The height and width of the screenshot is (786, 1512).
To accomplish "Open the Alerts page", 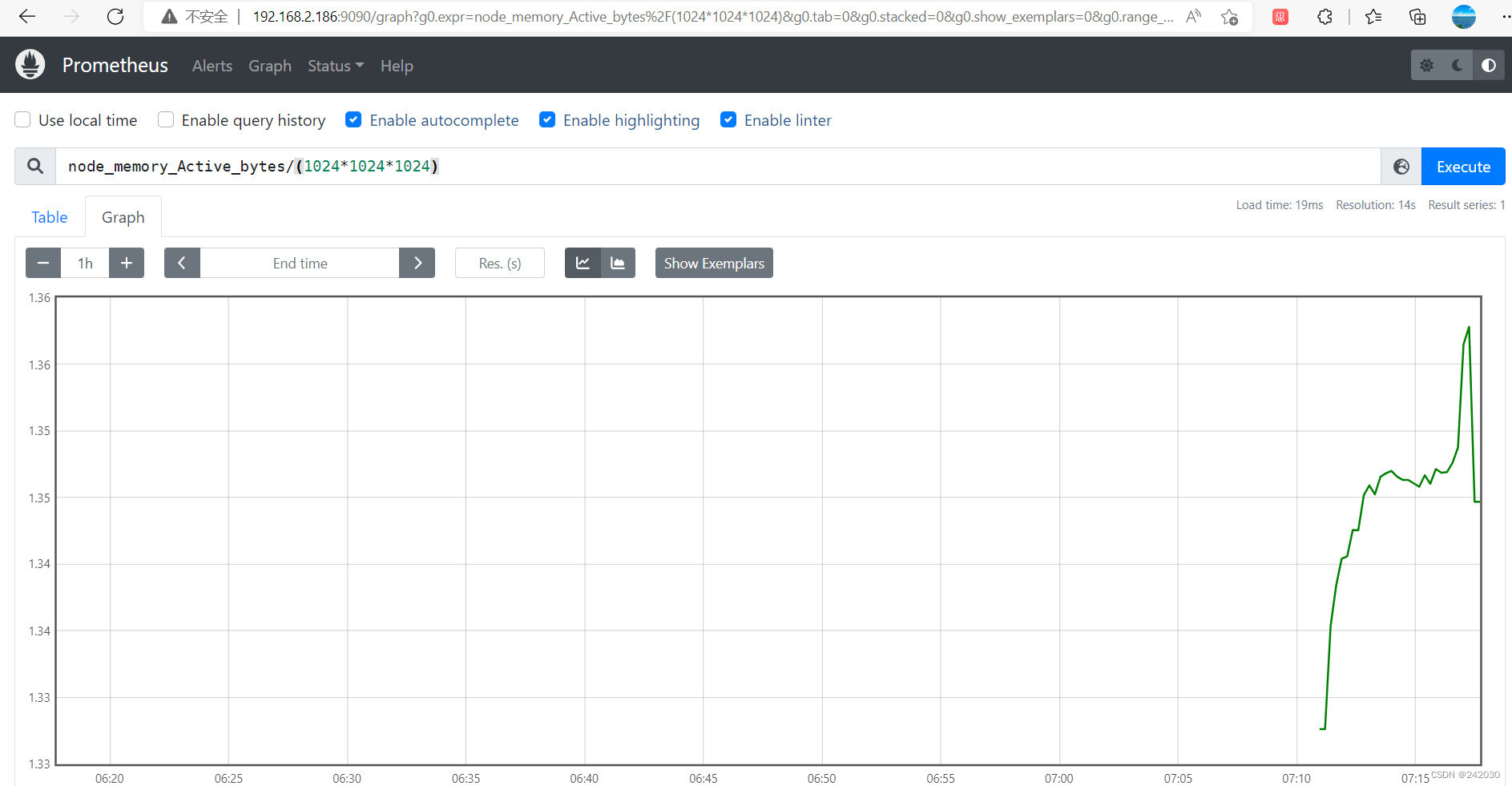I will coord(212,66).
